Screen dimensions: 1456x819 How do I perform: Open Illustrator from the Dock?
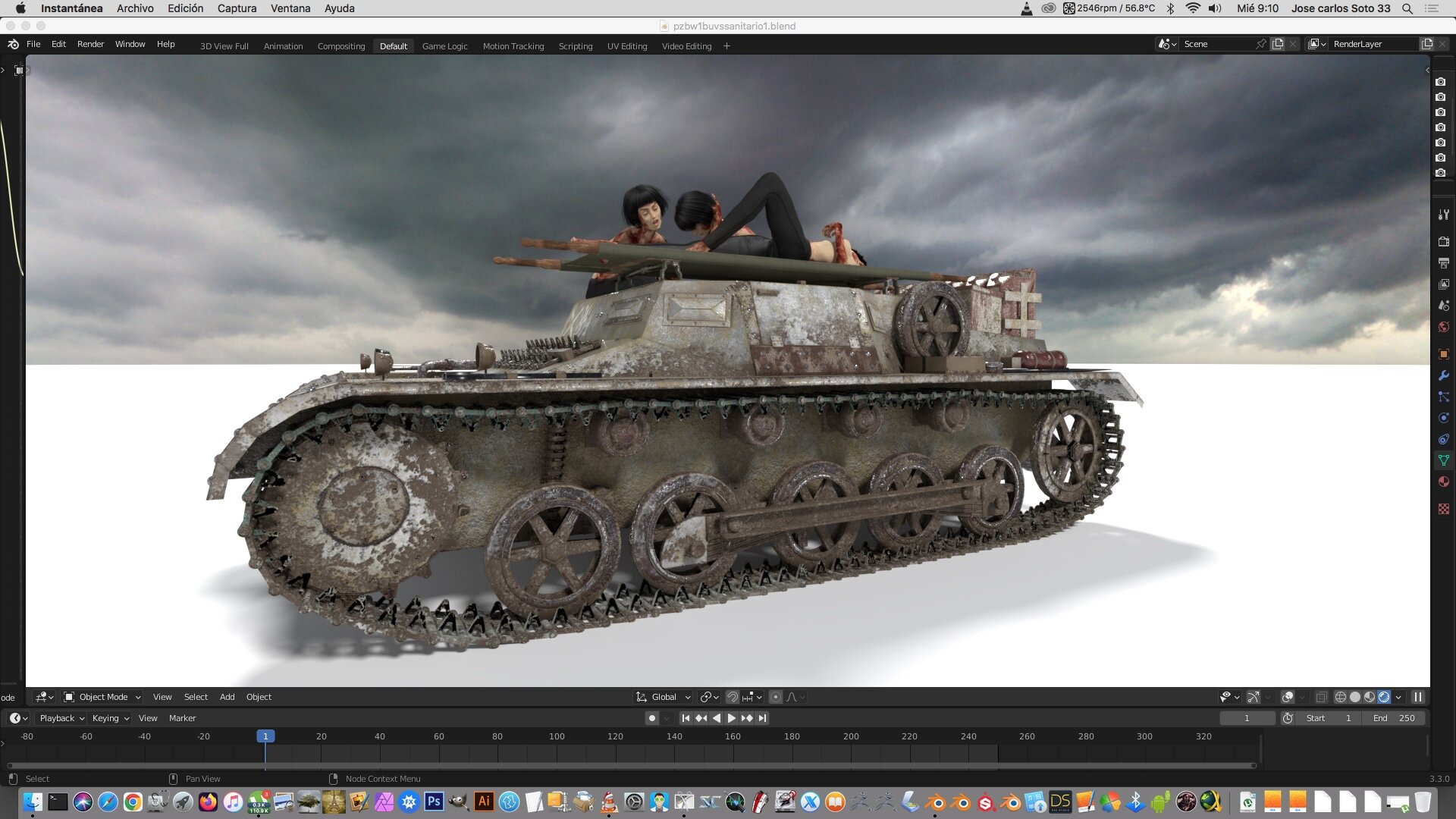pyautogui.click(x=484, y=802)
